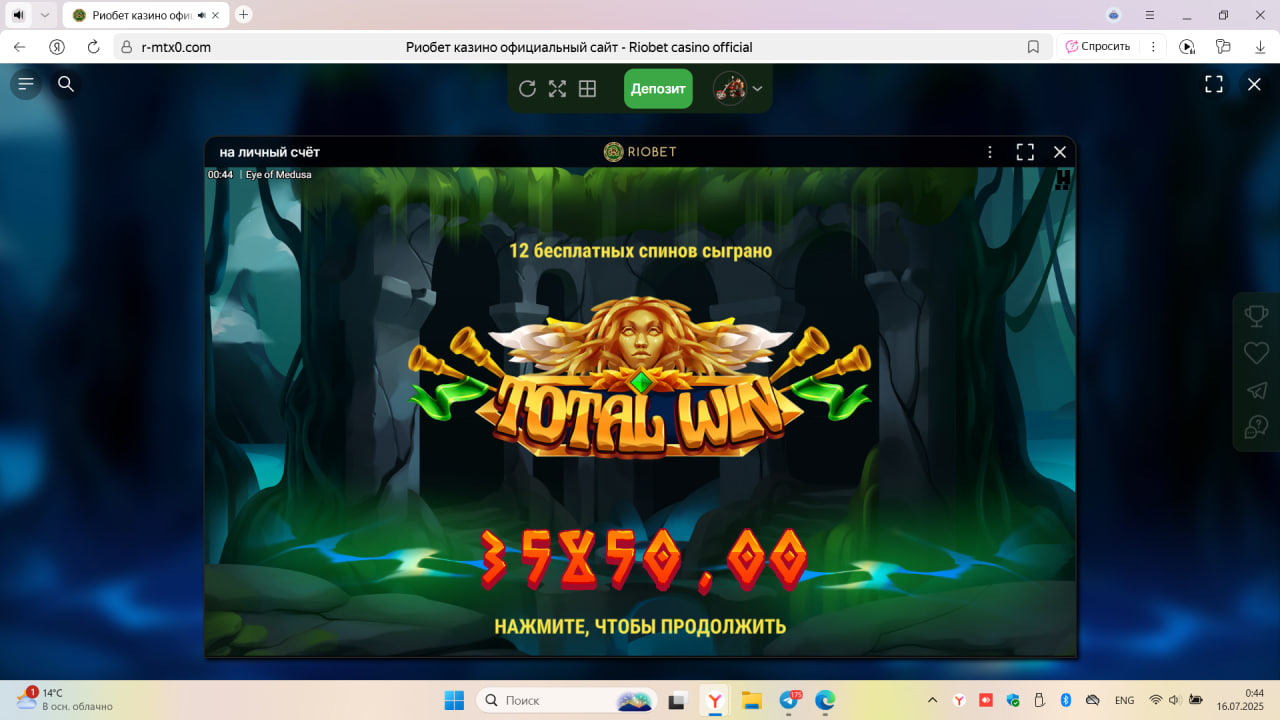Viewport: 1280px width, 720px height.
Task: Add game to favorites with heart icon
Action: 1256,353
